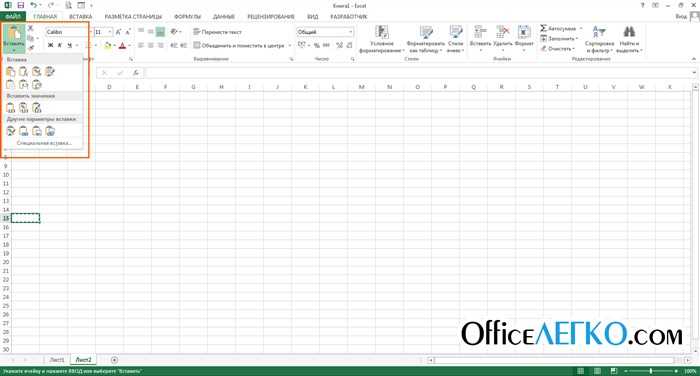Switch to РАЗМЕТКА СТРАНИЦЫ tab
Viewport: 700px width, 376px height.
[x=133, y=17]
